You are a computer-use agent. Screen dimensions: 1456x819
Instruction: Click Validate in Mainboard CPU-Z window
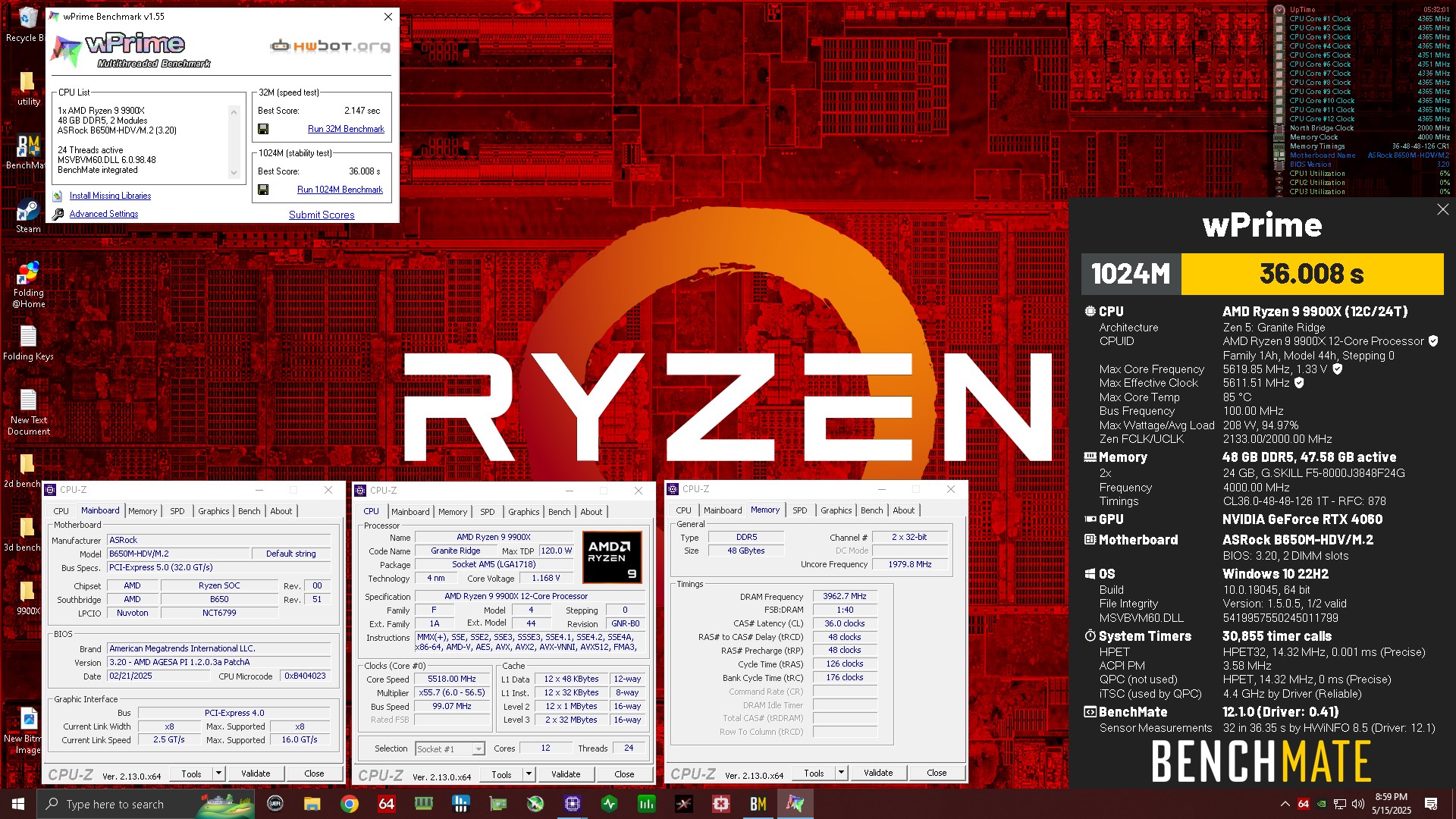256,773
